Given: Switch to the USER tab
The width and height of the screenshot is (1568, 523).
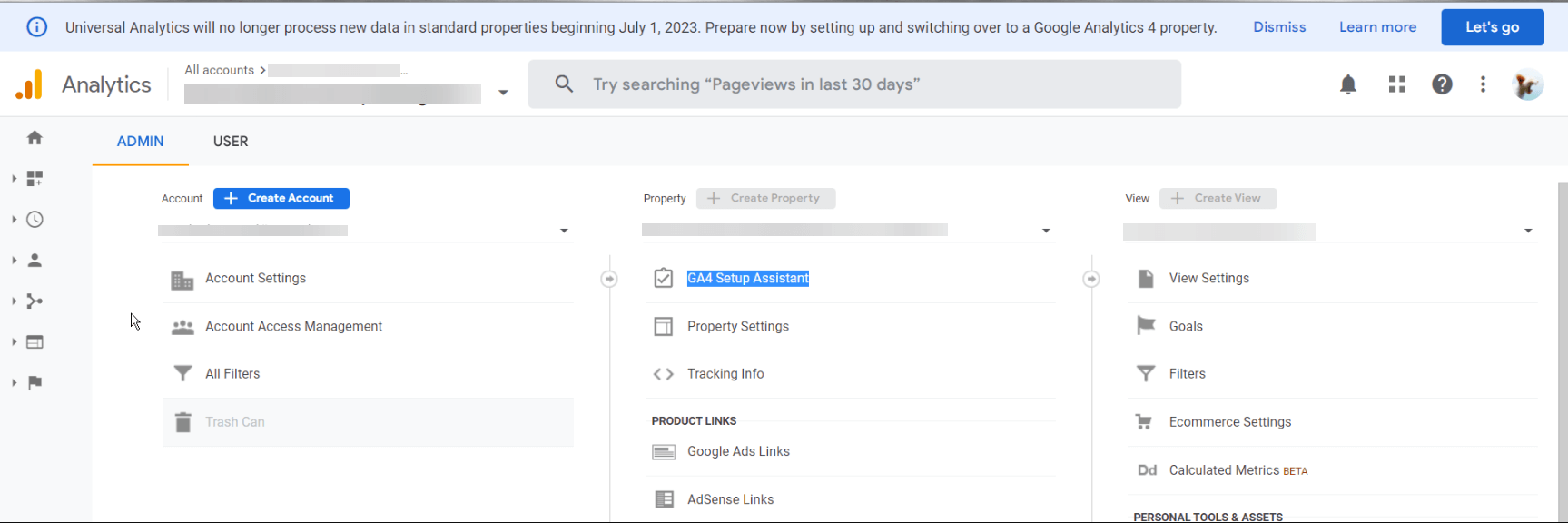Looking at the screenshot, I should [231, 141].
